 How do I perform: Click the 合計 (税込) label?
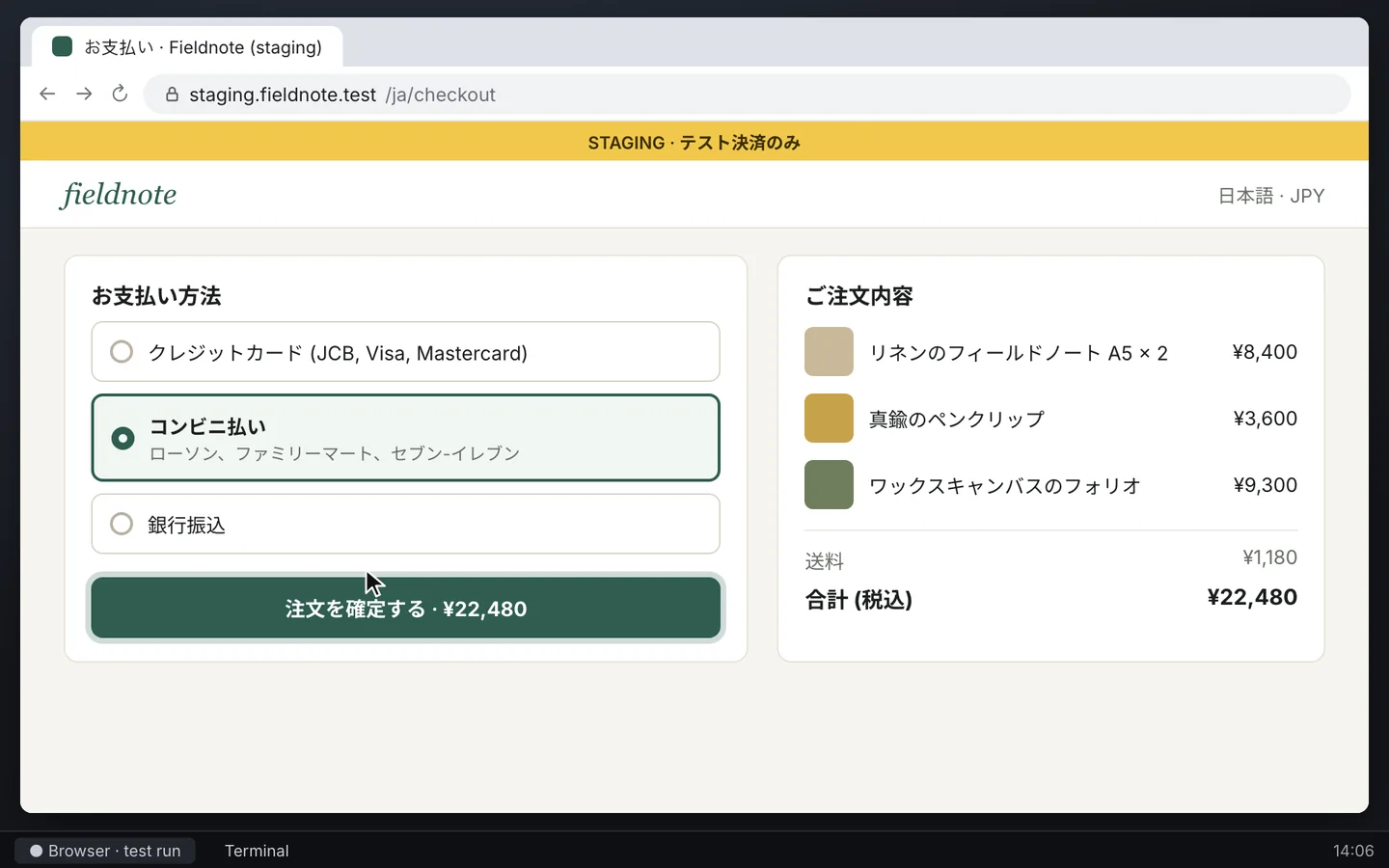(858, 600)
